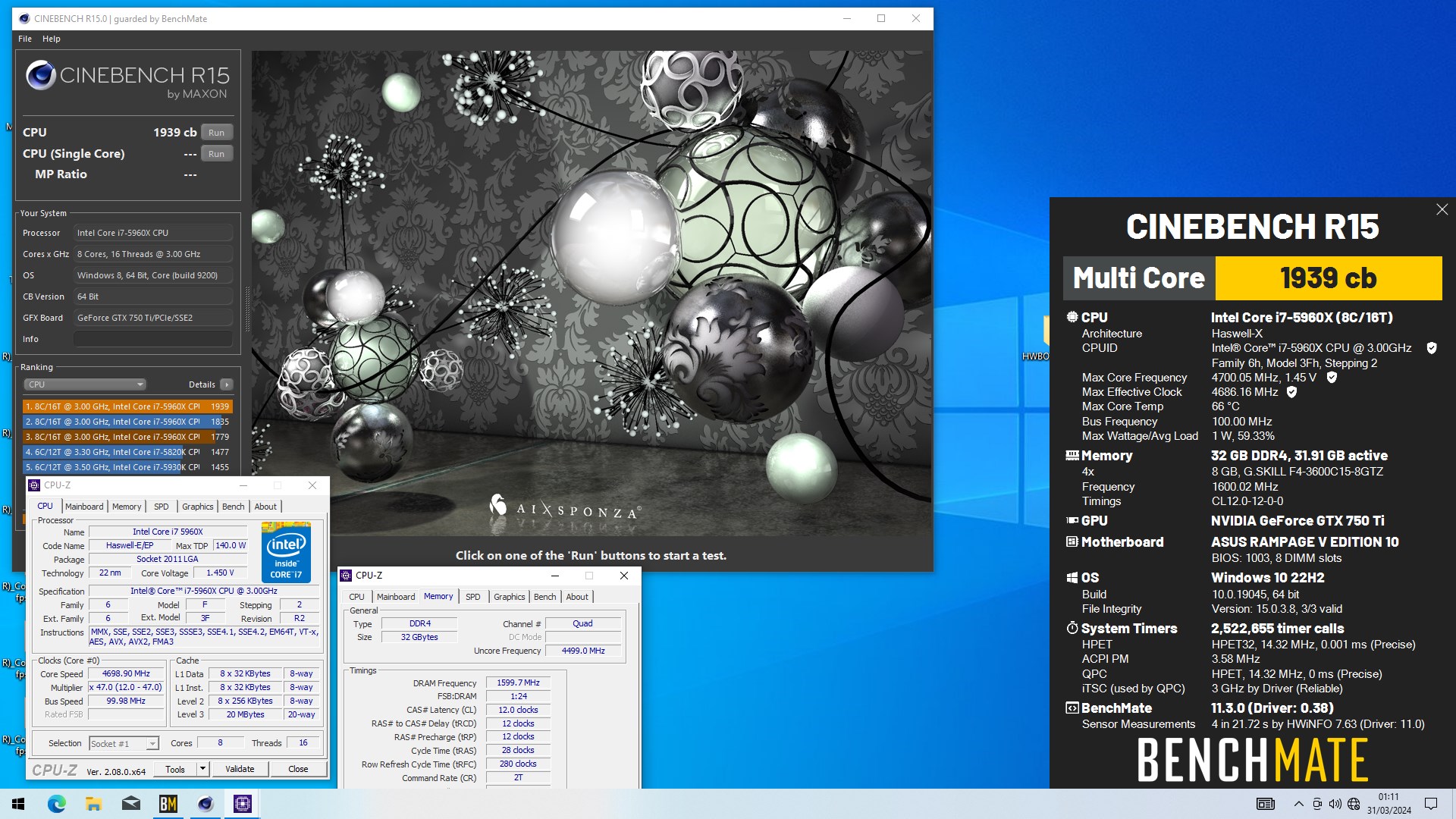This screenshot has height=819, width=1456.
Task: Select the i7-5930K ranking entry
Action: (x=127, y=467)
